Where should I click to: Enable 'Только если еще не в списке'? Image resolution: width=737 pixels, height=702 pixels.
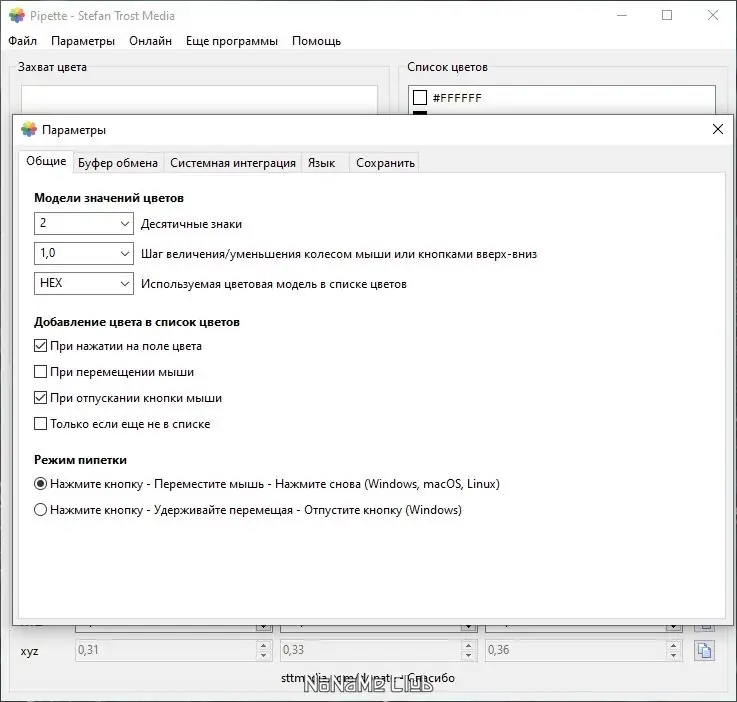click(x=40, y=424)
